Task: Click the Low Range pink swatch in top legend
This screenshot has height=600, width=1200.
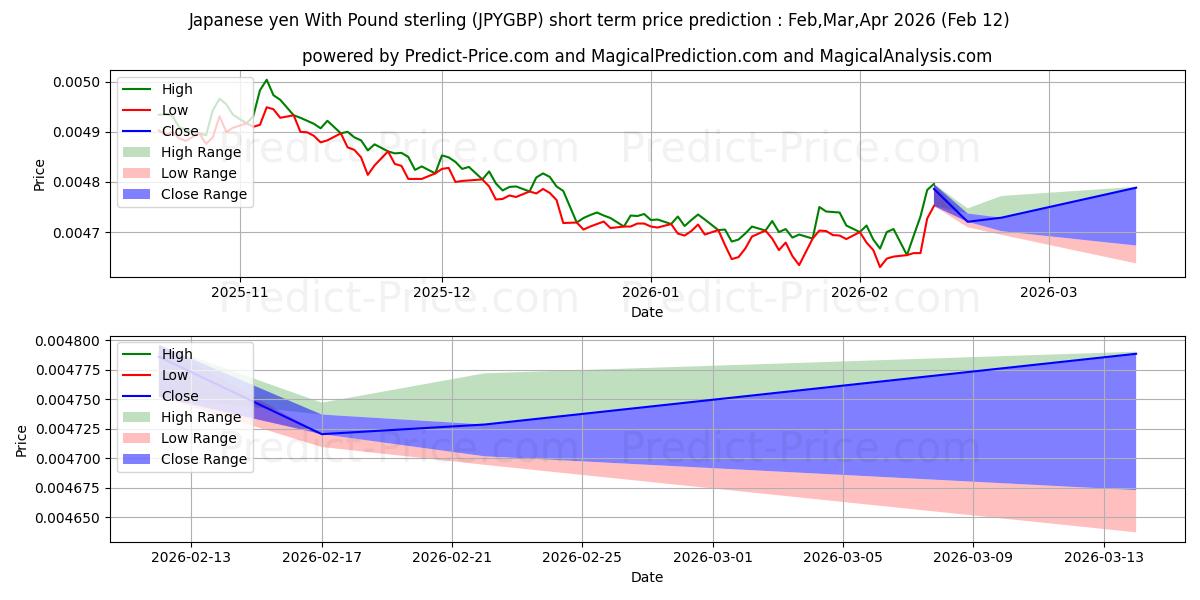Action: coord(139,173)
